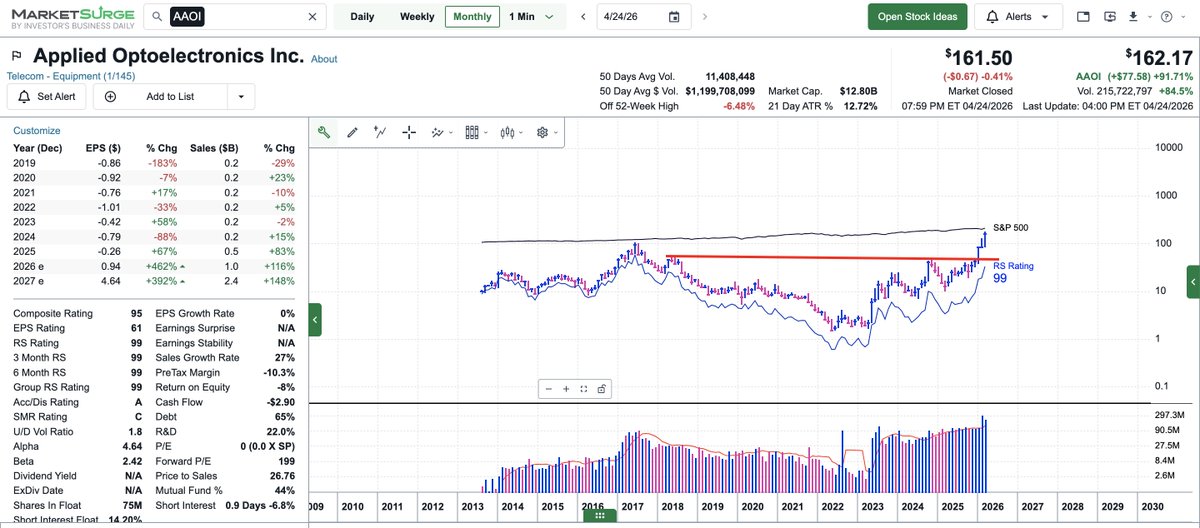The width and height of the screenshot is (1200, 528).
Task: Expand the help menu arrow
Action: coord(1182,17)
